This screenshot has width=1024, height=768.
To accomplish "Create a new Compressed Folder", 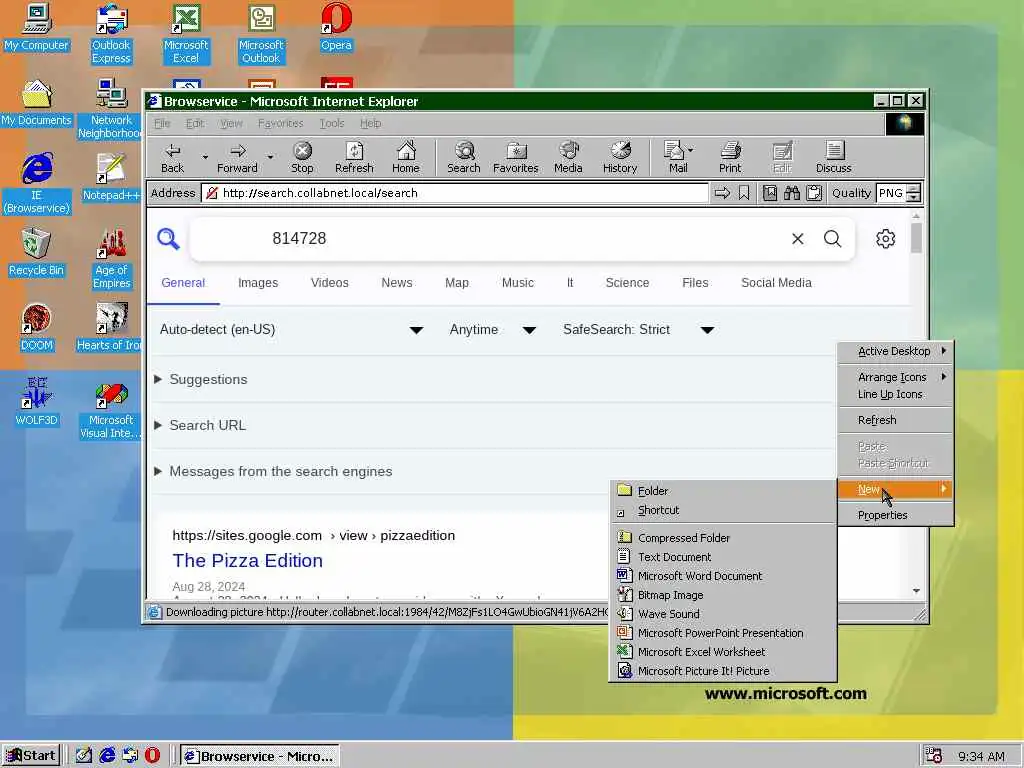I will point(723,538).
